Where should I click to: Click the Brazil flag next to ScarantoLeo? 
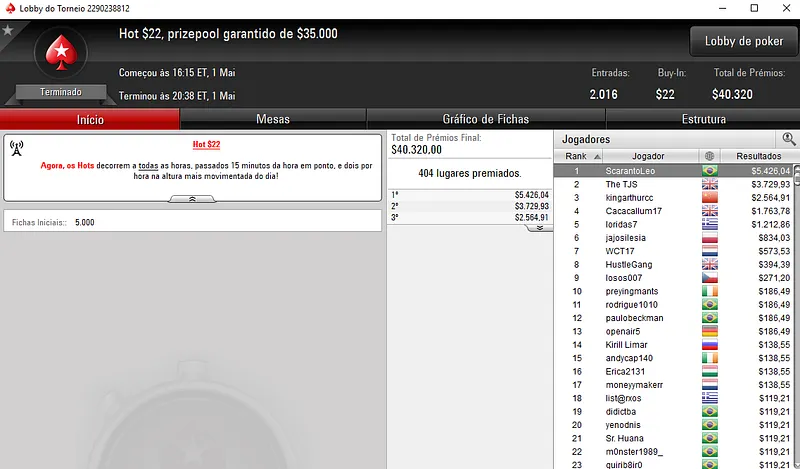(x=710, y=171)
